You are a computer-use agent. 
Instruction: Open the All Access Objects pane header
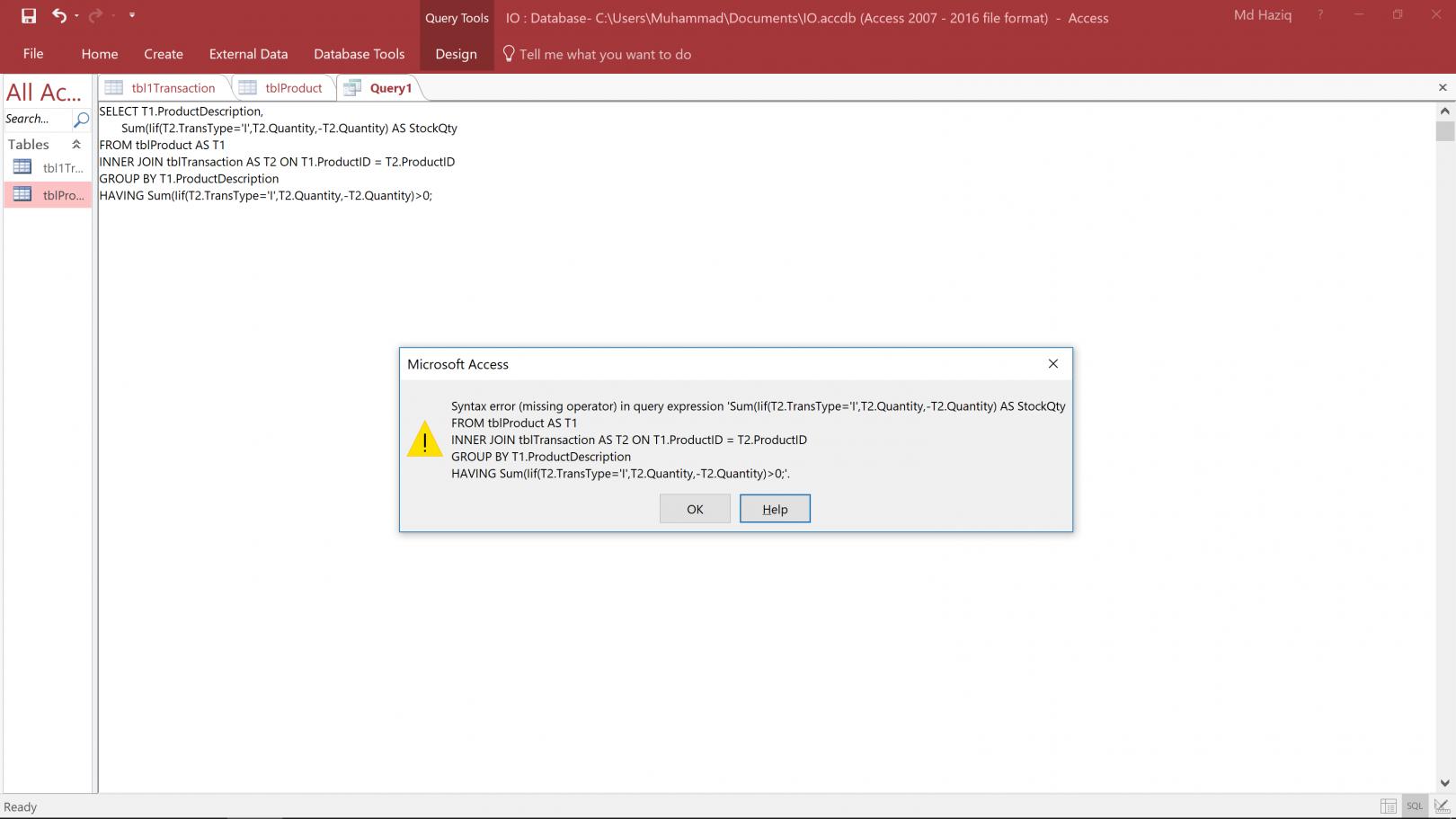pos(44,92)
